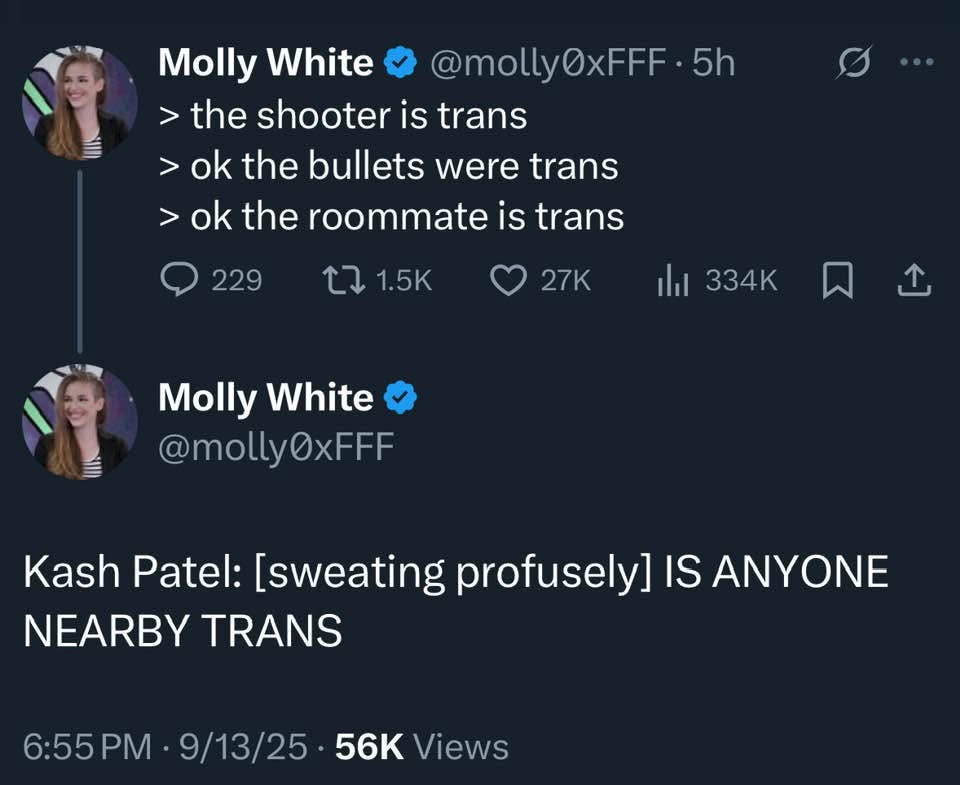
Task: Reply to the first tweet with 229 replies
Action: click(180, 281)
